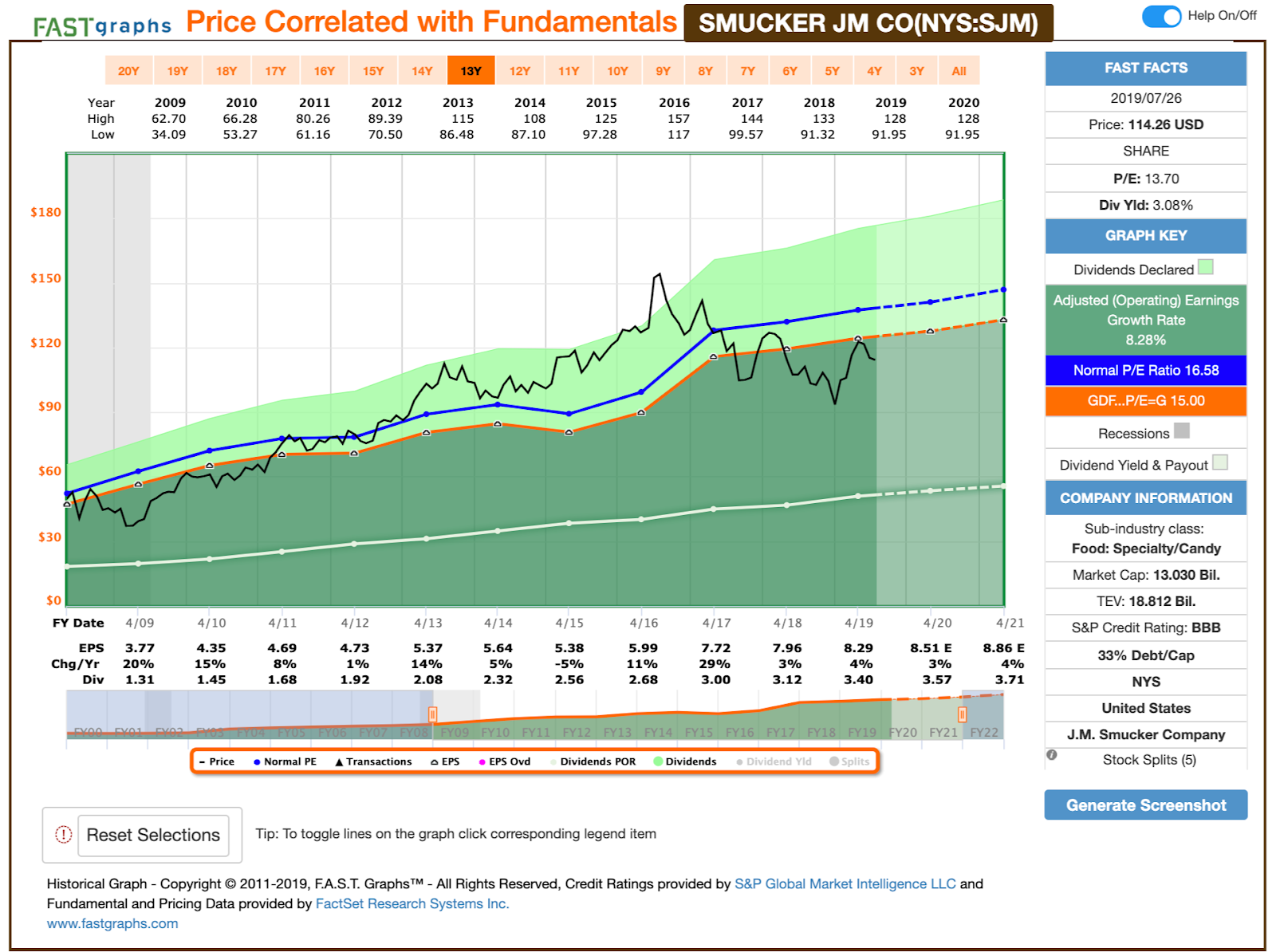Viewport: 1276px width, 952px height.
Task: Click the 33% Debt/Cap row
Action: point(1146,655)
